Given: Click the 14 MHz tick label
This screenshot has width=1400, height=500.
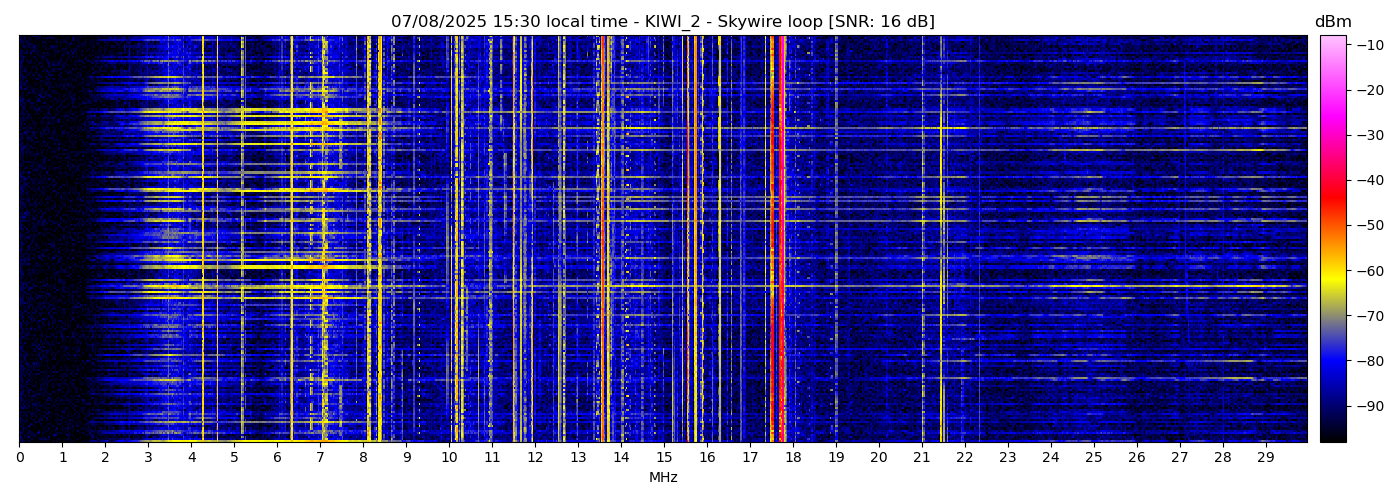Looking at the screenshot, I should click(621, 458).
